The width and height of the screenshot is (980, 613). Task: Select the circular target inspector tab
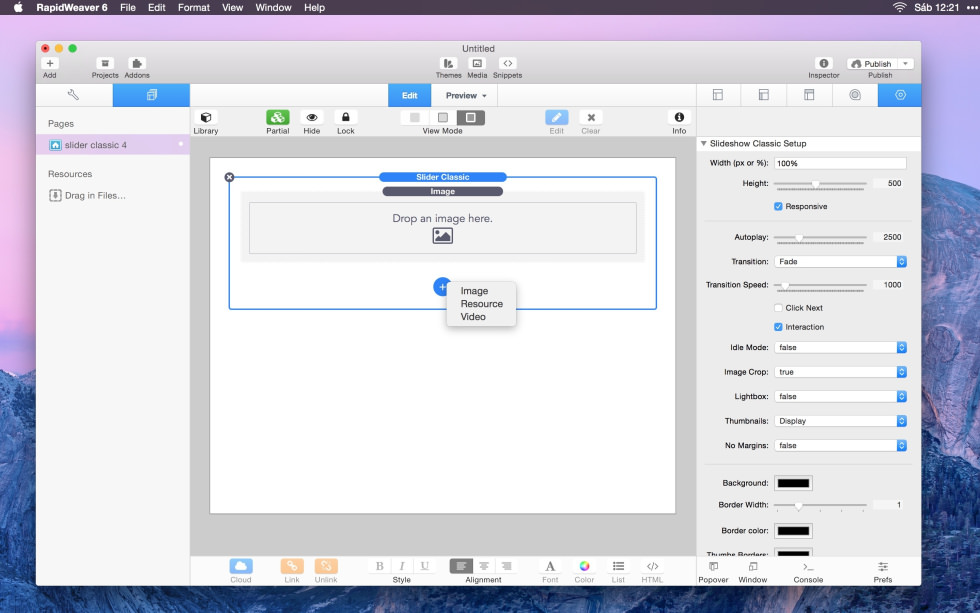tap(855, 95)
